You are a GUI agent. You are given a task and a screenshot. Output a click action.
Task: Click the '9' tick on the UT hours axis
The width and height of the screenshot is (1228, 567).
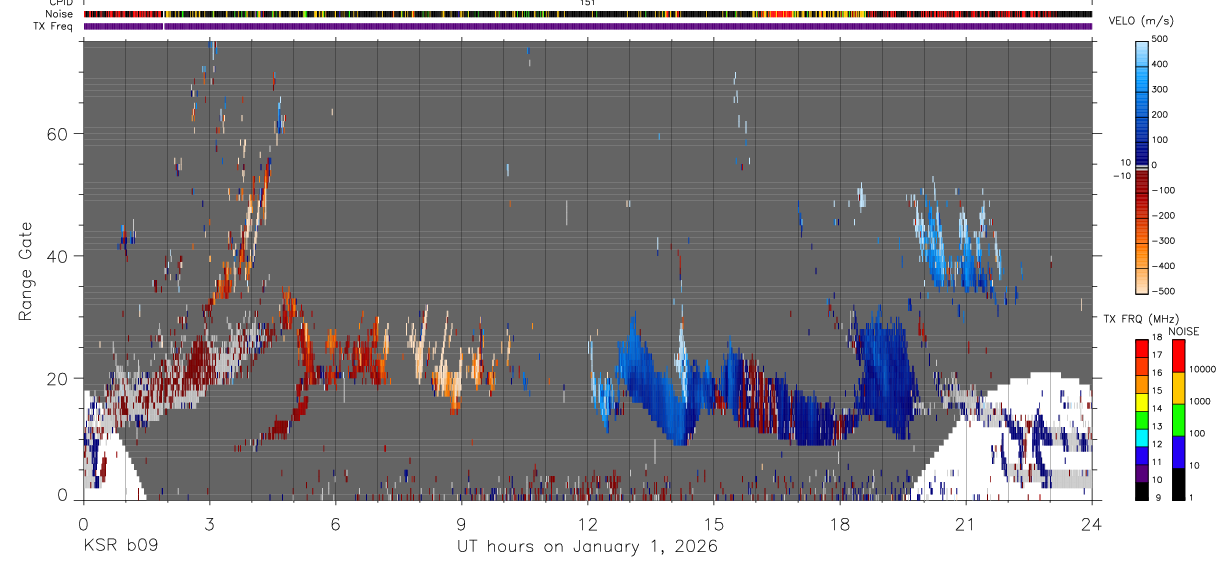pyautogui.click(x=461, y=523)
